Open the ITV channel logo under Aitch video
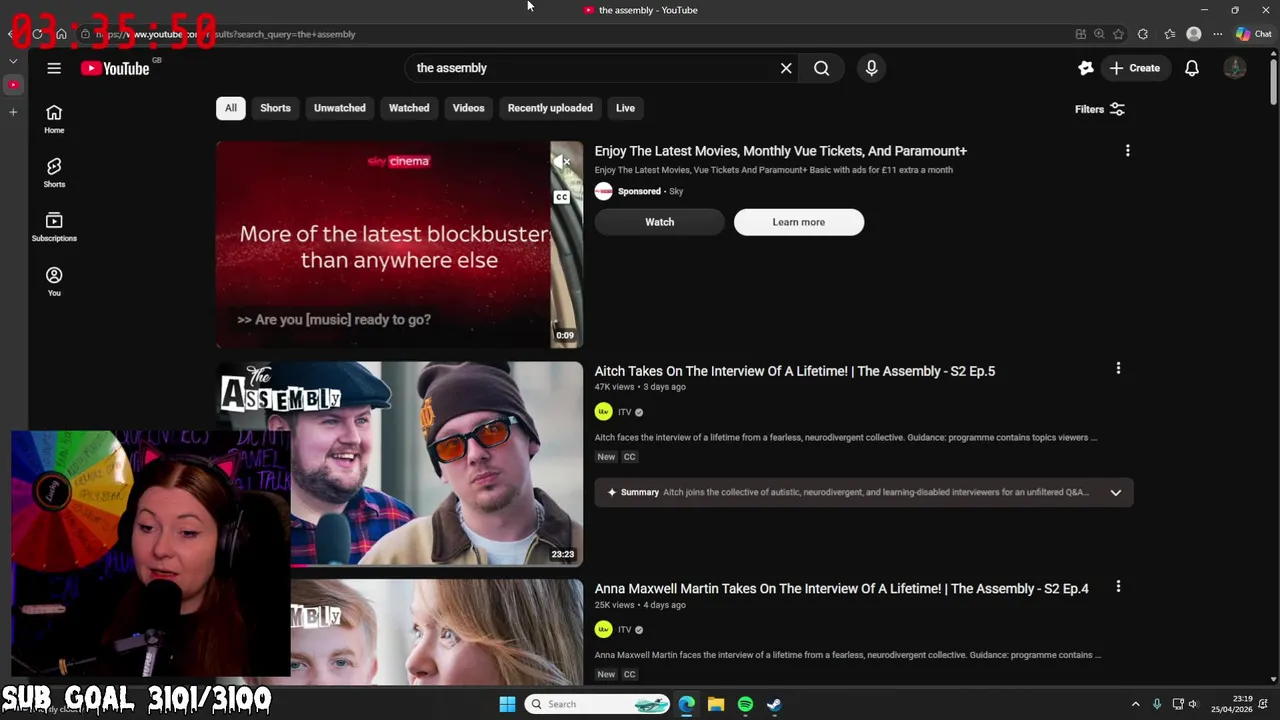This screenshot has height=720, width=1280. 603,412
